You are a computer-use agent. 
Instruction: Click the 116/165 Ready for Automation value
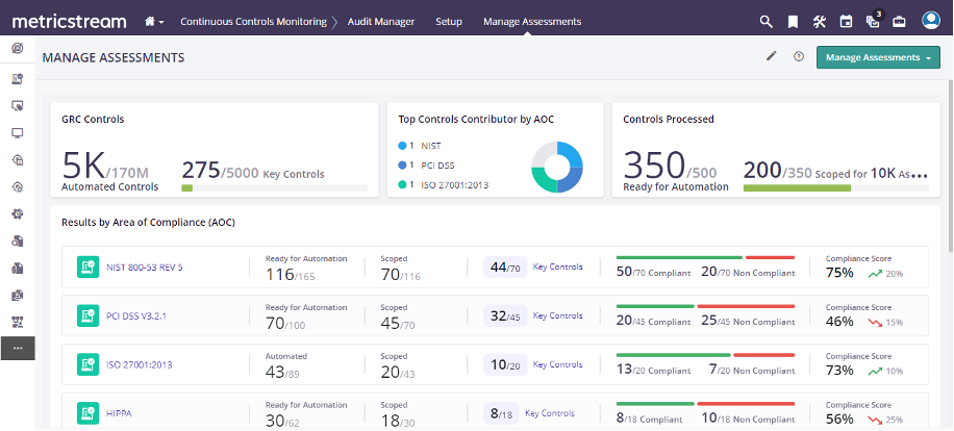pos(290,275)
